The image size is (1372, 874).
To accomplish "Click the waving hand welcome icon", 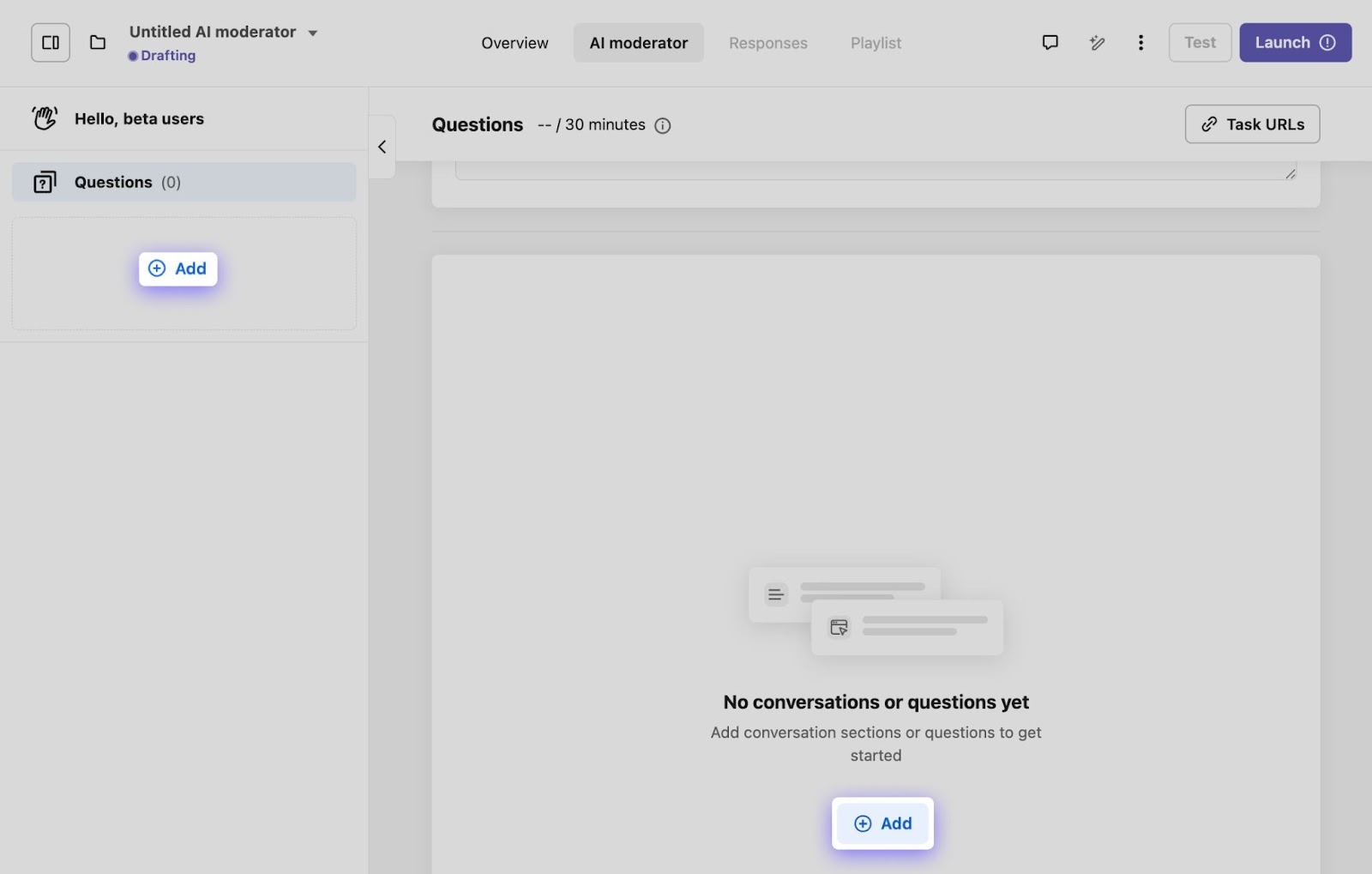I will (x=45, y=118).
